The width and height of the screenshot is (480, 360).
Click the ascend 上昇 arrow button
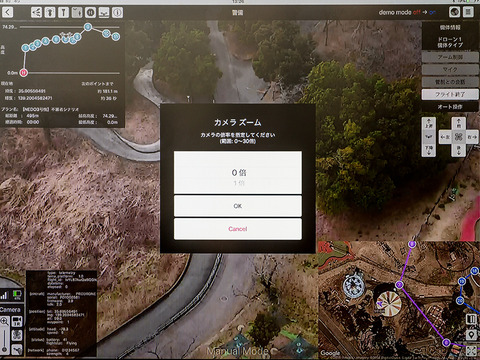pyautogui.click(x=429, y=124)
